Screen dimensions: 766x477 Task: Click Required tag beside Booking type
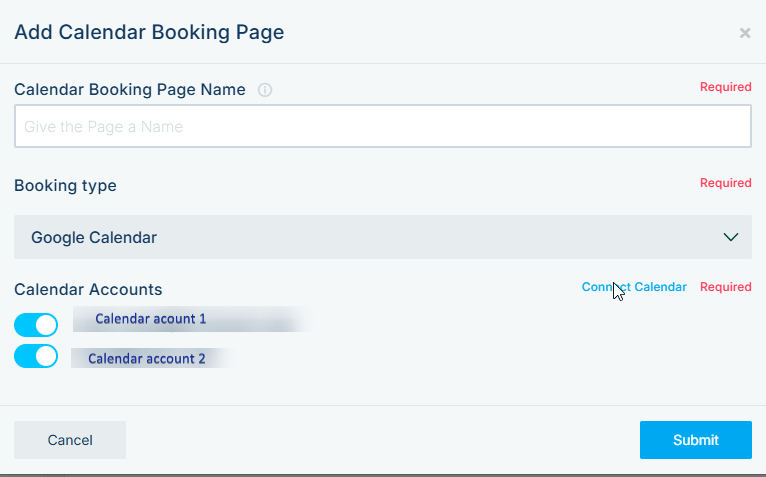tap(725, 183)
